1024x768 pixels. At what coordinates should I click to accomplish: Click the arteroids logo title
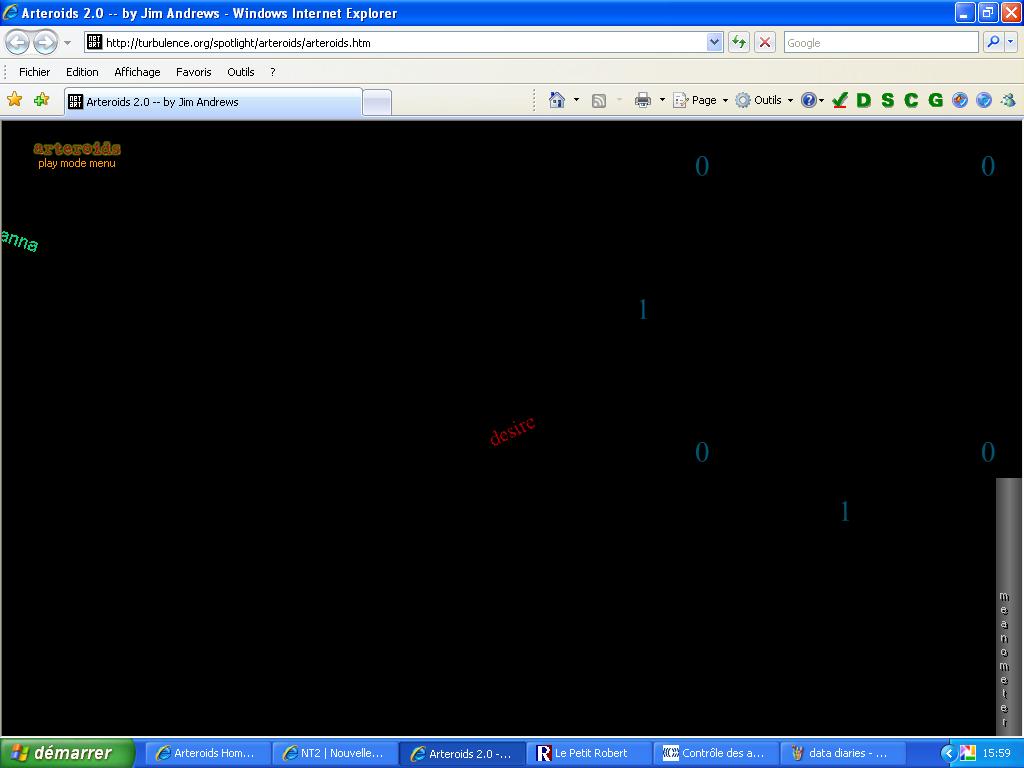coord(77,148)
